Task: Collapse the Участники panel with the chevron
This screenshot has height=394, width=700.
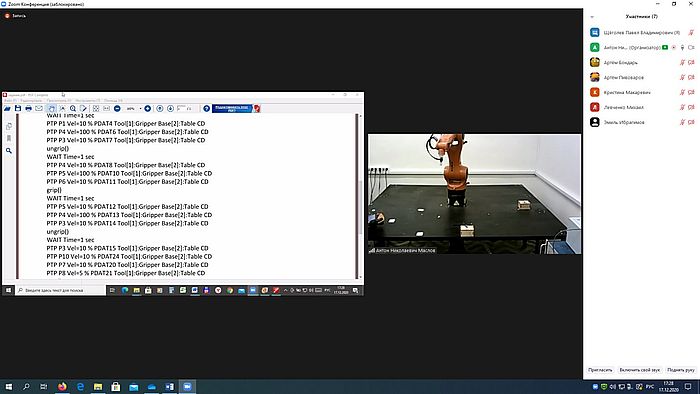Action: tap(592, 17)
